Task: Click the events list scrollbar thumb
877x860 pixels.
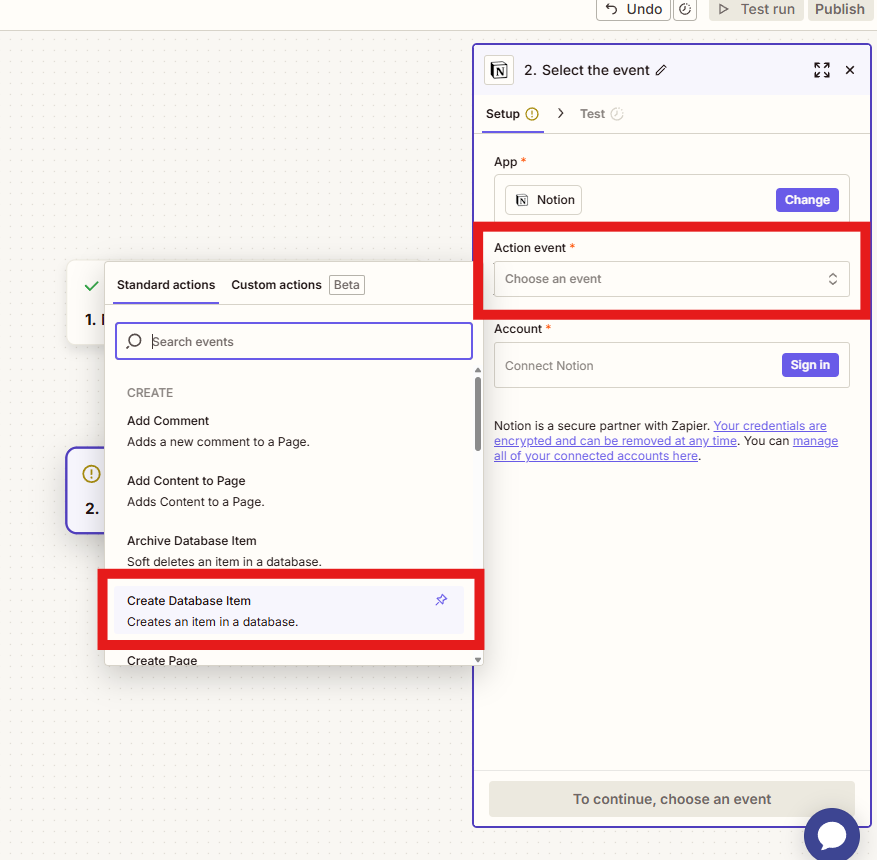Action: (478, 414)
